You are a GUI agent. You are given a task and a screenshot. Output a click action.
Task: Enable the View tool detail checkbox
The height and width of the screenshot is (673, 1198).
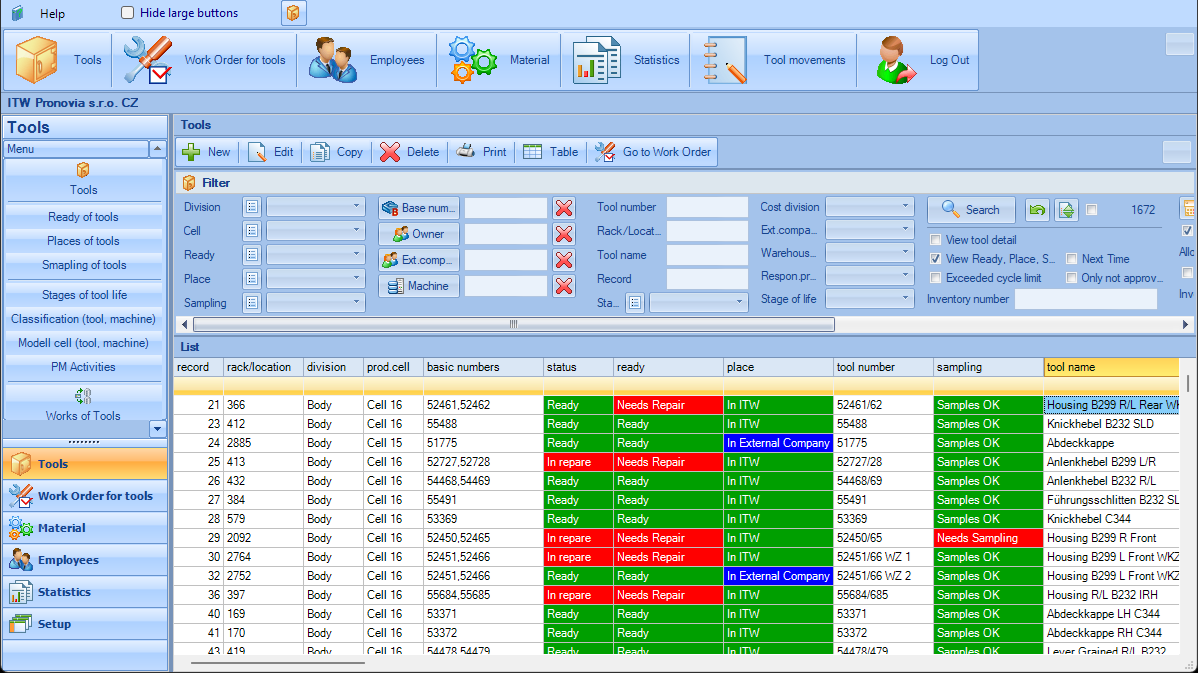coord(936,238)
